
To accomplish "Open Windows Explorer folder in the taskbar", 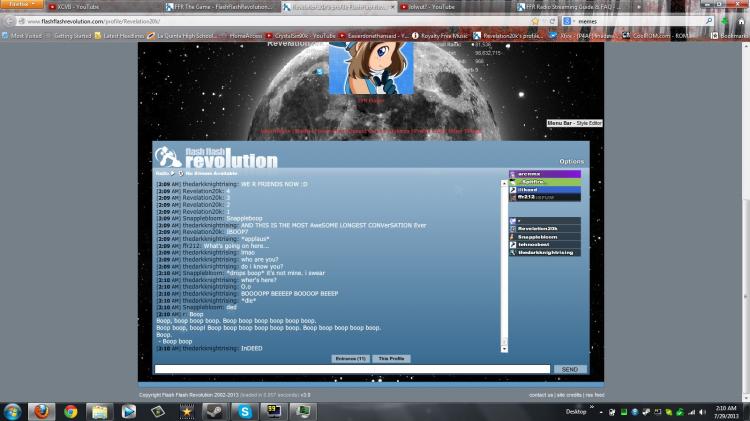I will [100, 410].
